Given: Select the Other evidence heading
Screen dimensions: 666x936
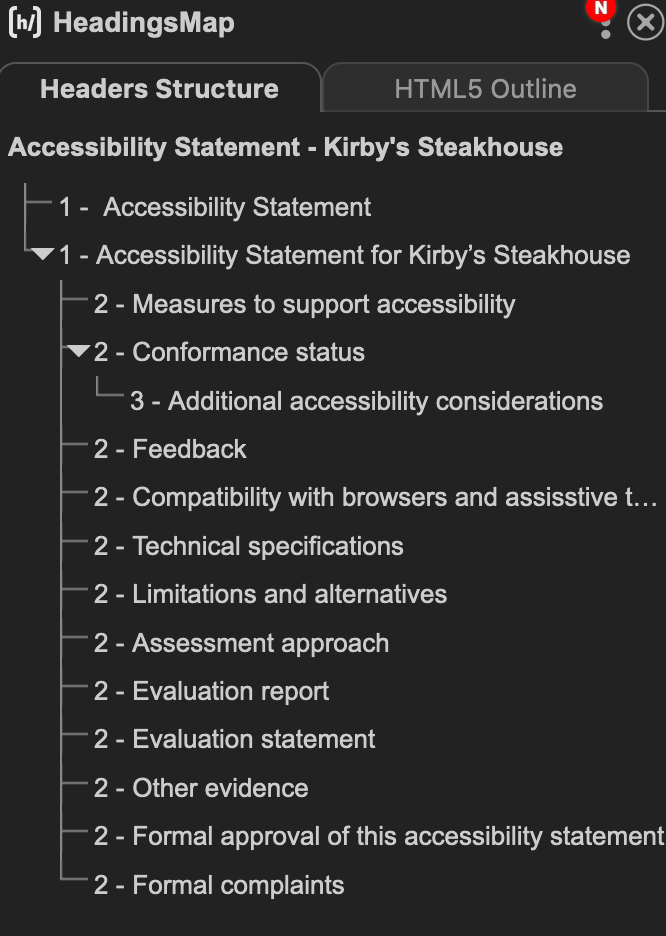Looking at the screenshot, I should pos(201,788).
